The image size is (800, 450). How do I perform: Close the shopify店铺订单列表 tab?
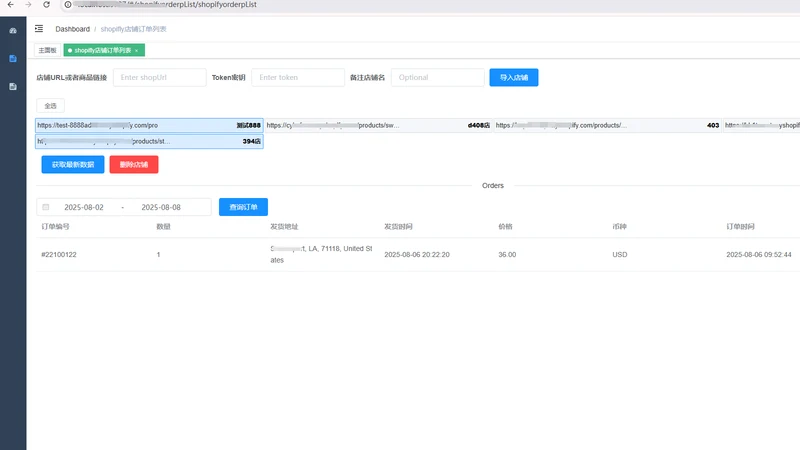point(137,51)
